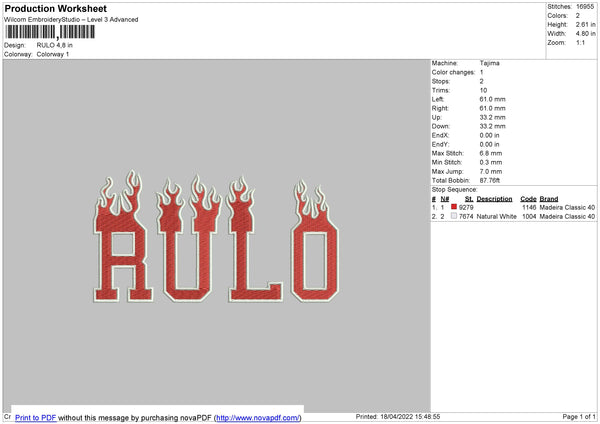Viewport: 600px width, 424px height.
Task: Click the Machine value Tajima
Action: coord(489,63)
